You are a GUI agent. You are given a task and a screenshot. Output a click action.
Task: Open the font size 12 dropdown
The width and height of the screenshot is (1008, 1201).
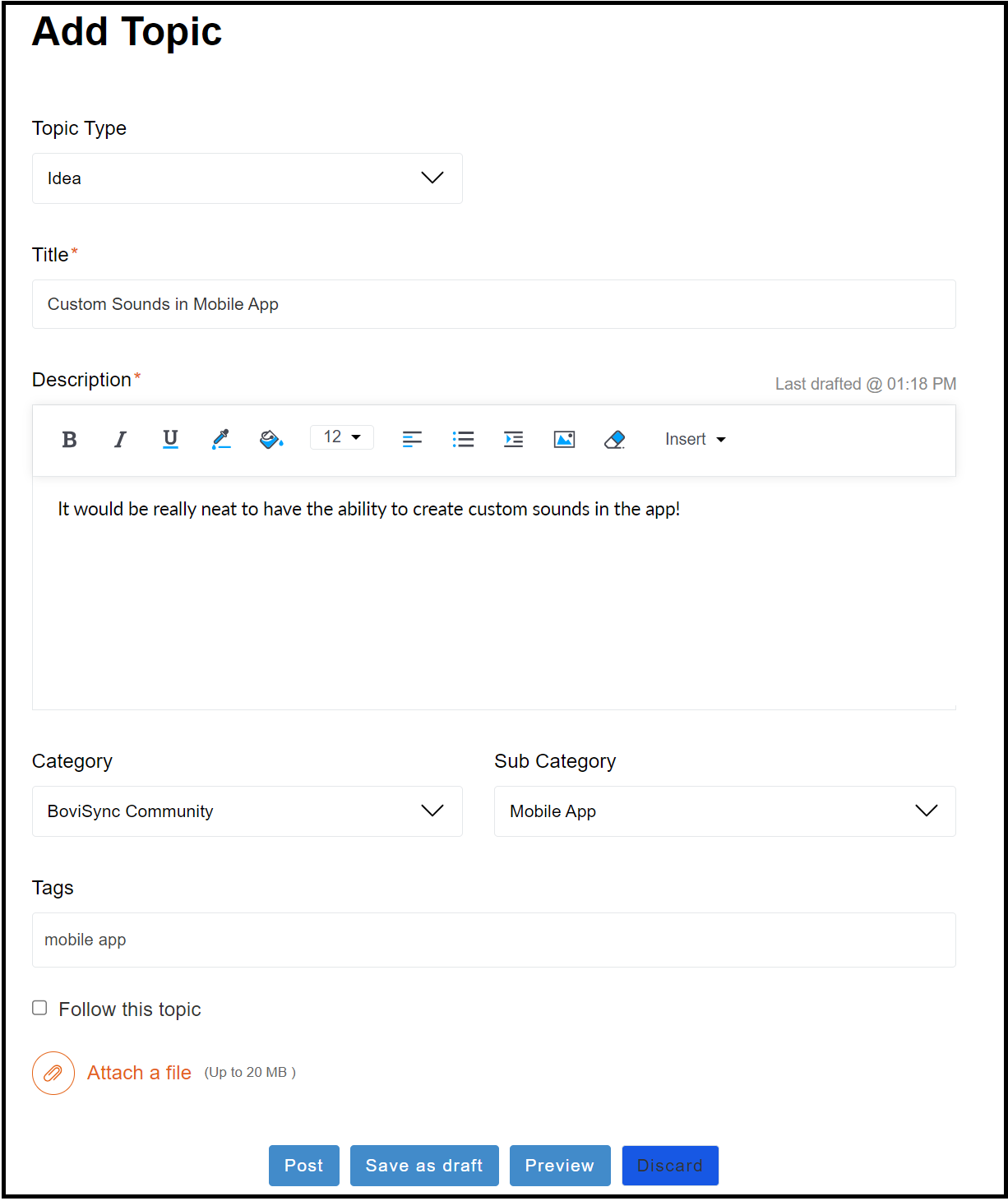tap(342, 437)
